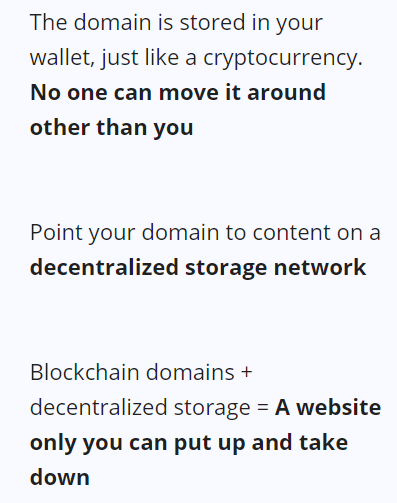The height and width of the screenshot is (503, 397).
Task: Click the word "Blockchain"
Action: 85,372
